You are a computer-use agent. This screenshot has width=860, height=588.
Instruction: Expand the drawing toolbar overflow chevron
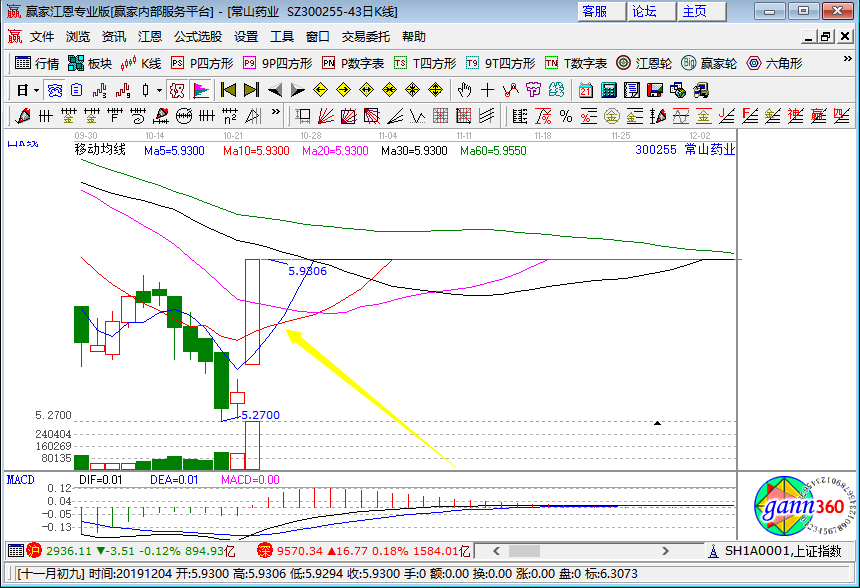[x=275, y=112]
